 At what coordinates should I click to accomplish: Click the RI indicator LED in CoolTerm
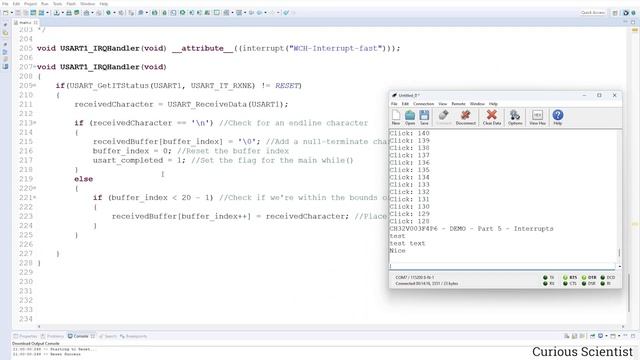[603, 283]
